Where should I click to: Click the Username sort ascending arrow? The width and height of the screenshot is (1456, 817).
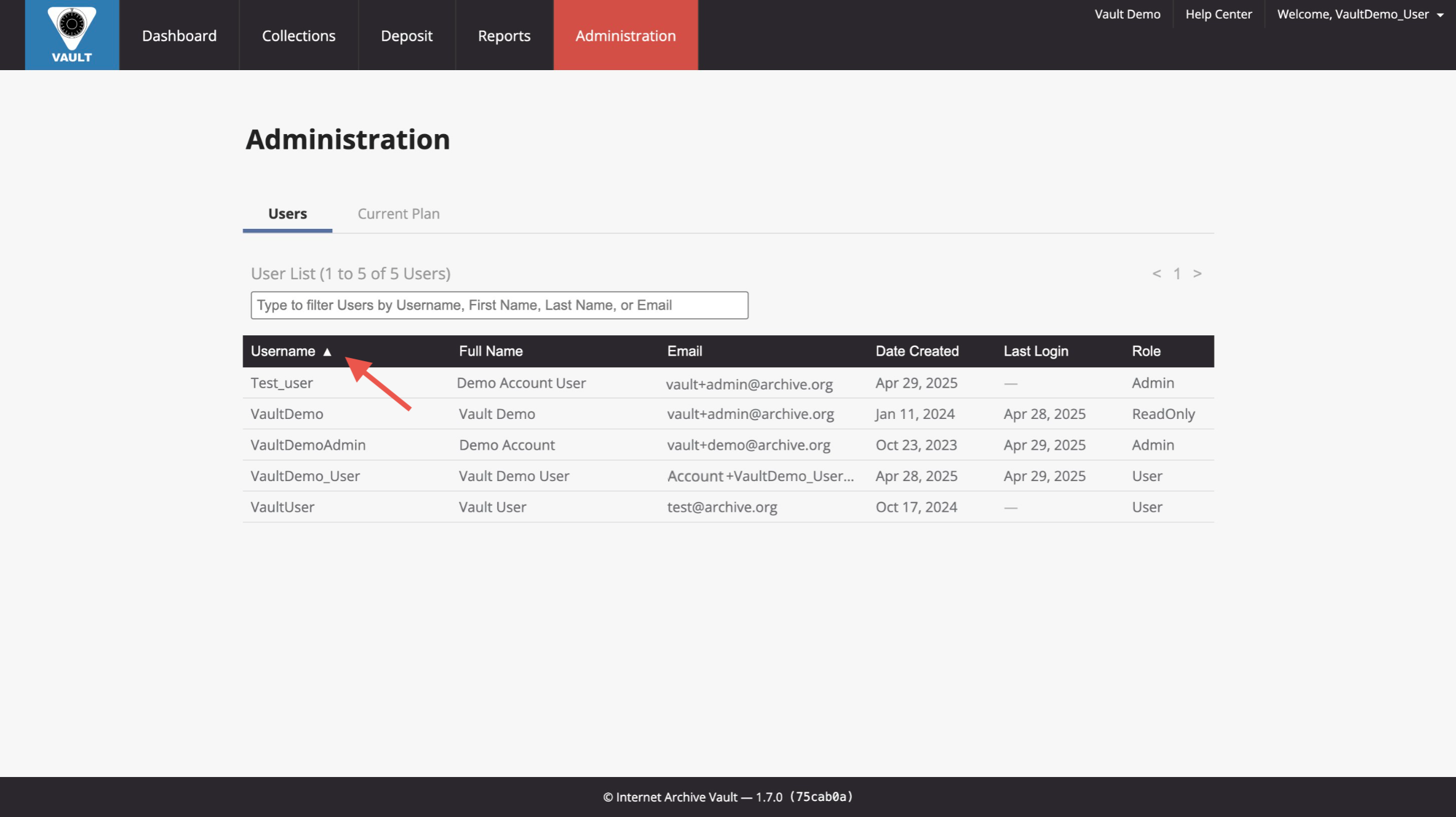[x=327, y=352]
